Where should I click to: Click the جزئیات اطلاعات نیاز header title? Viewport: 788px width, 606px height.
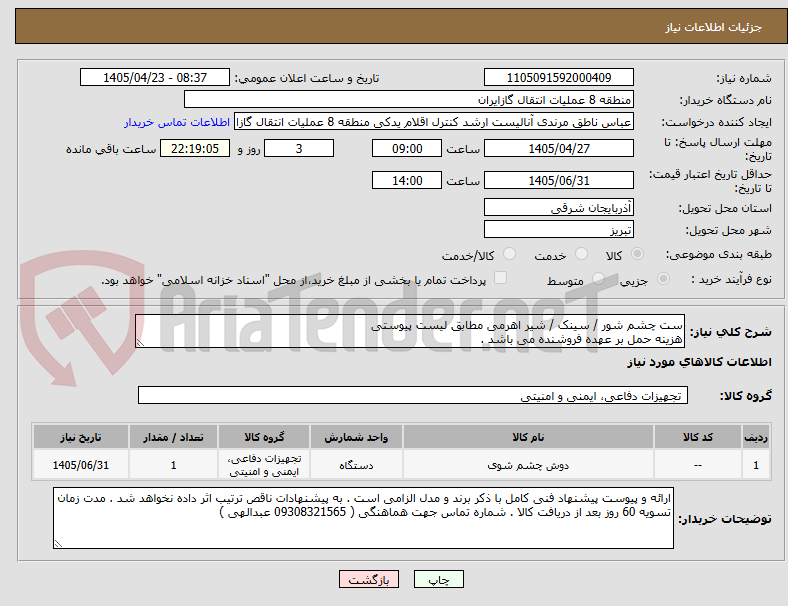[x=714, y=27]
